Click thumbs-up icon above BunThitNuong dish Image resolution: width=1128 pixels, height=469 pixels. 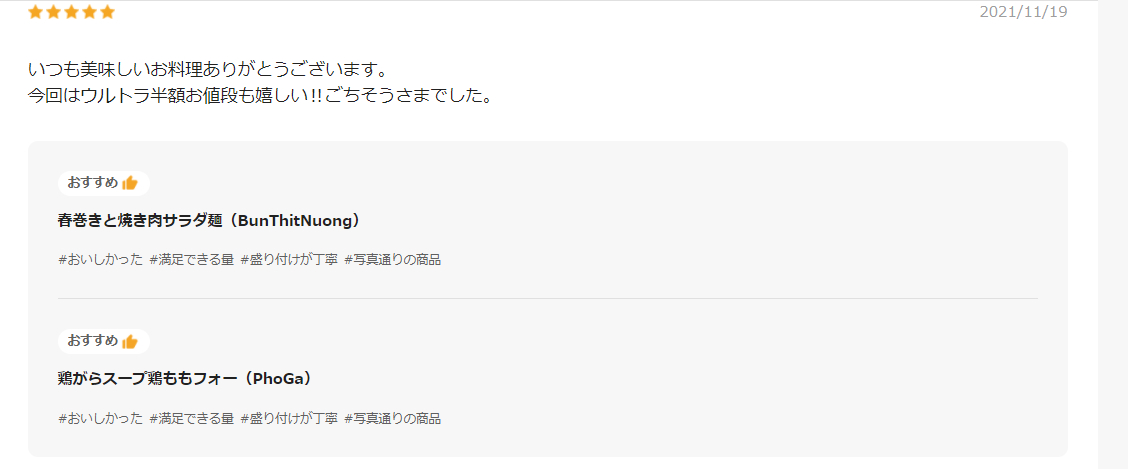tap(130, 183)
